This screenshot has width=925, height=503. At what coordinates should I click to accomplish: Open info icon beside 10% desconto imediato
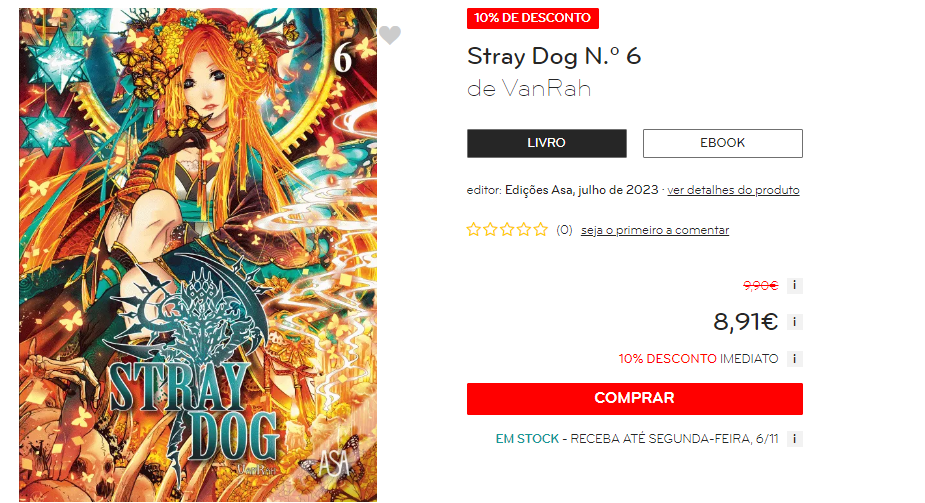(x=795, y=359)
